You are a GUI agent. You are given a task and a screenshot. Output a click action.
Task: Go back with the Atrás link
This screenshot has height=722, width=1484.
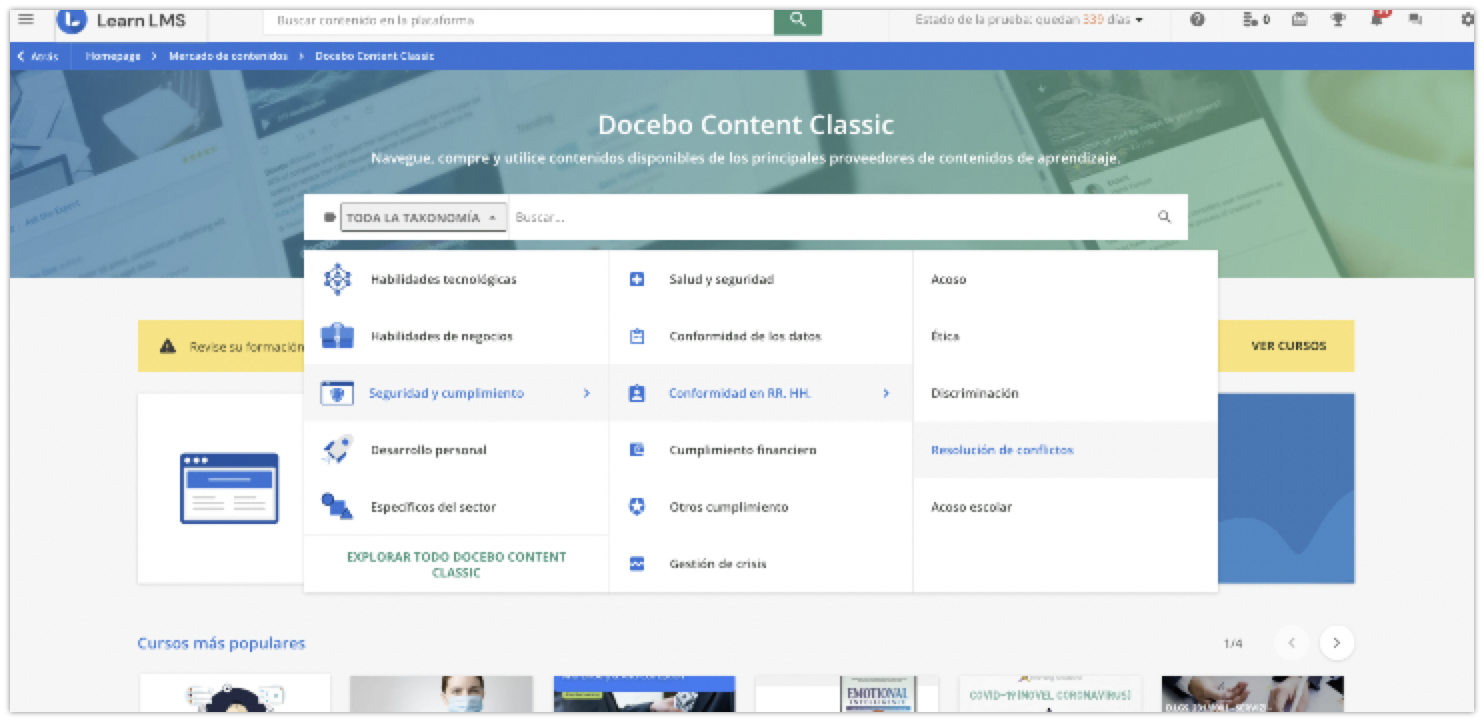tap(38, 56)
